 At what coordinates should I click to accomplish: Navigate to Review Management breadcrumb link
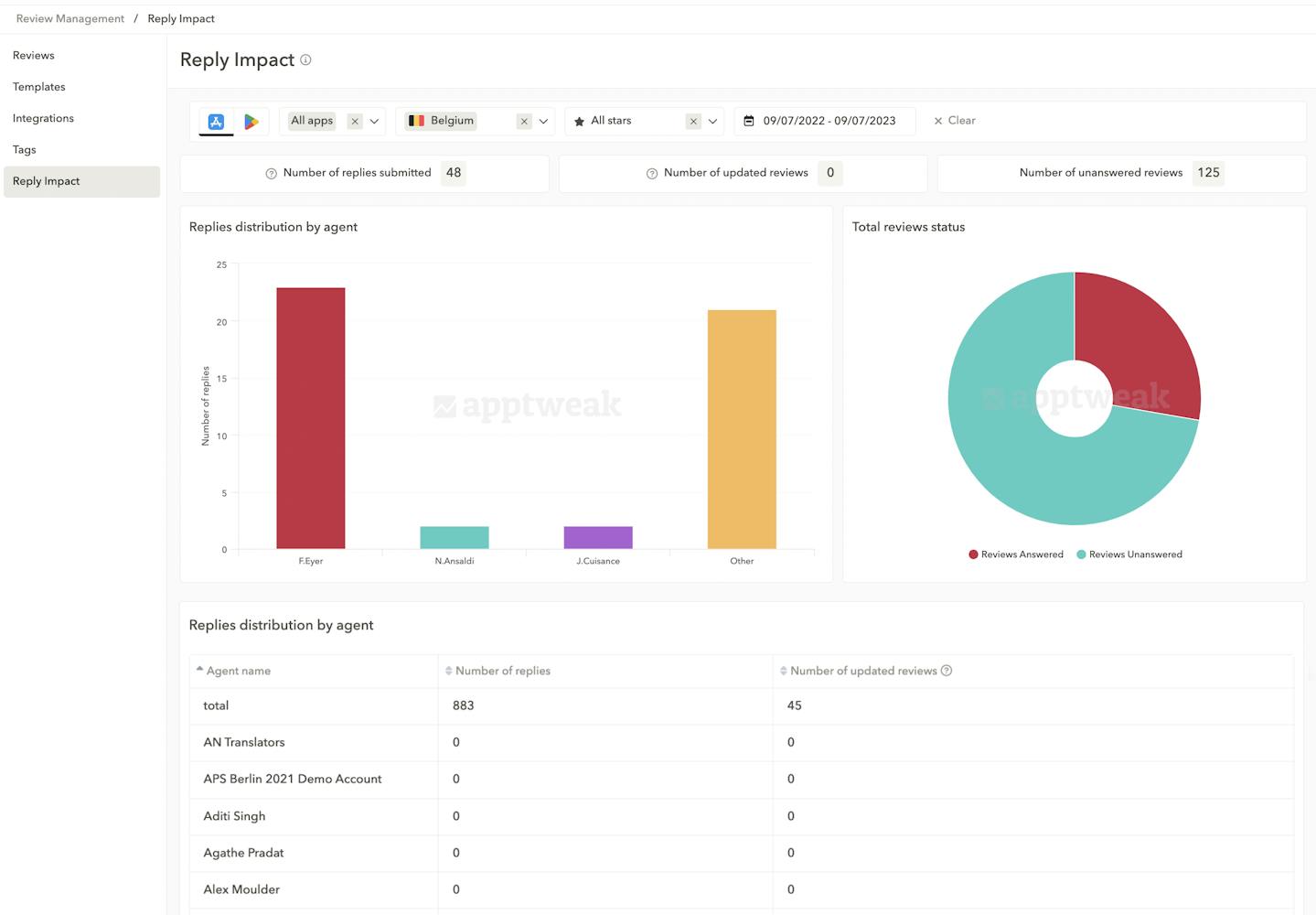[70, 18]
